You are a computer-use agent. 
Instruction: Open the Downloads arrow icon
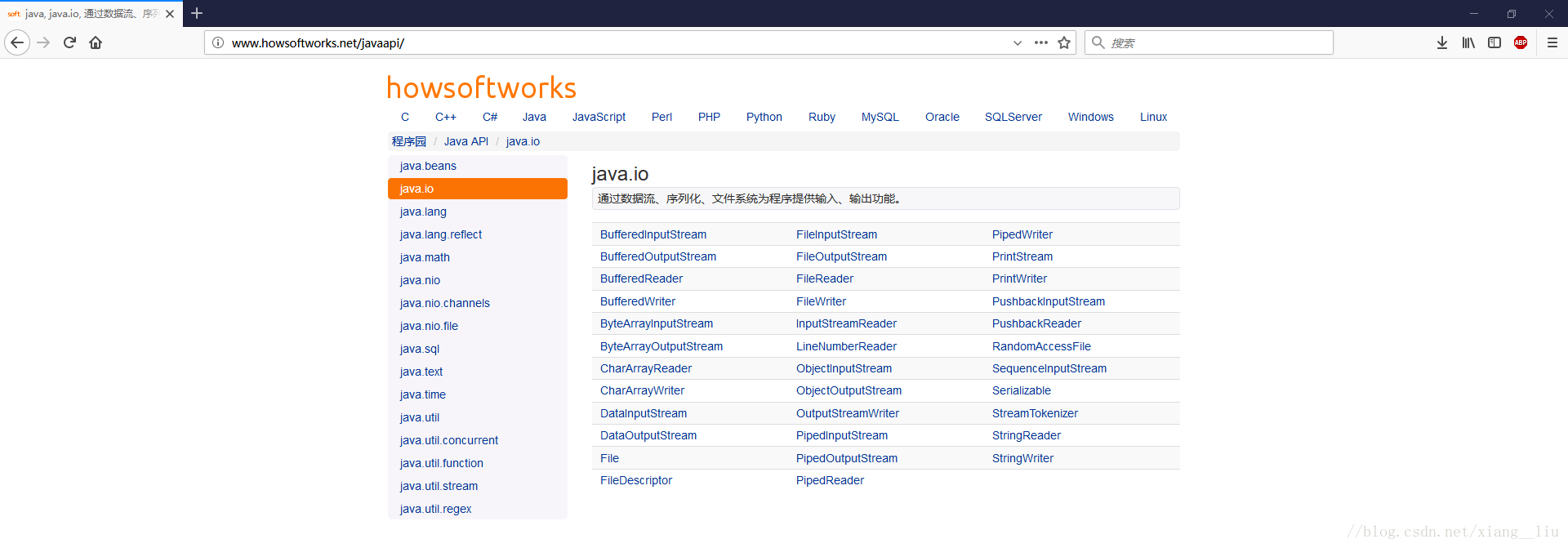pos(1442,42)
